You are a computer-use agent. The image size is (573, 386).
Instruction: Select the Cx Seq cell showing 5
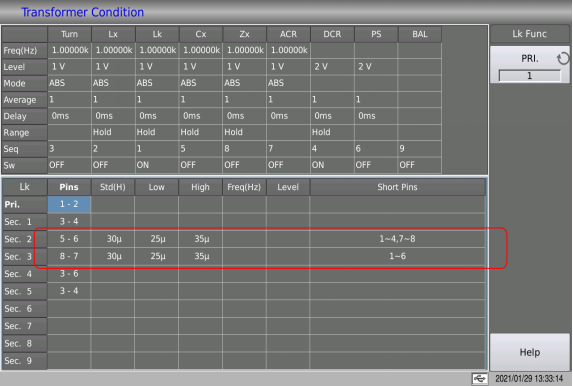pyautogui.click(x=201, y=149)
